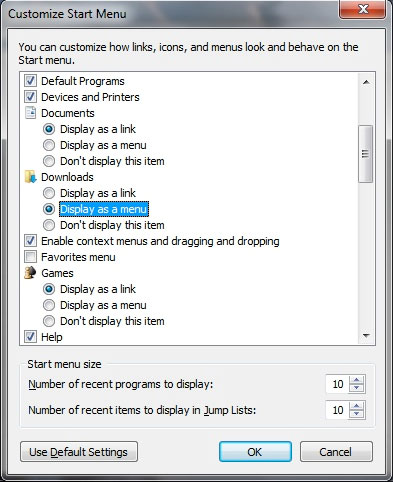Viewport: 393px width, 482px height.
Task: Click the Games chess piece icon
Action: click(30, 273)
